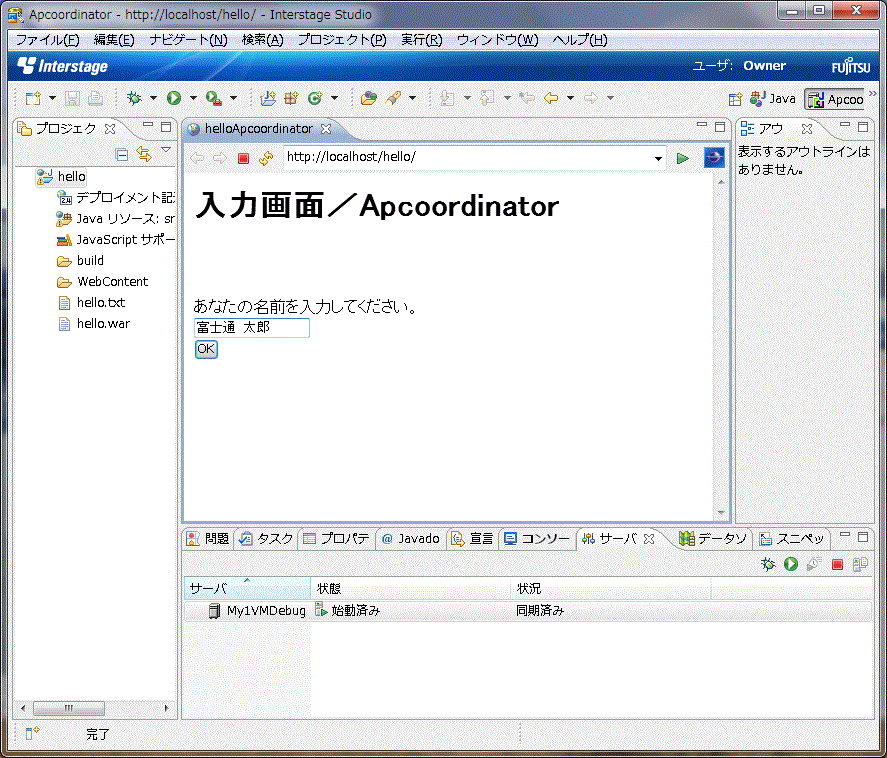Refresh the browser page
887x758 pixels.
pyautogui.click(x=266, y=158)
